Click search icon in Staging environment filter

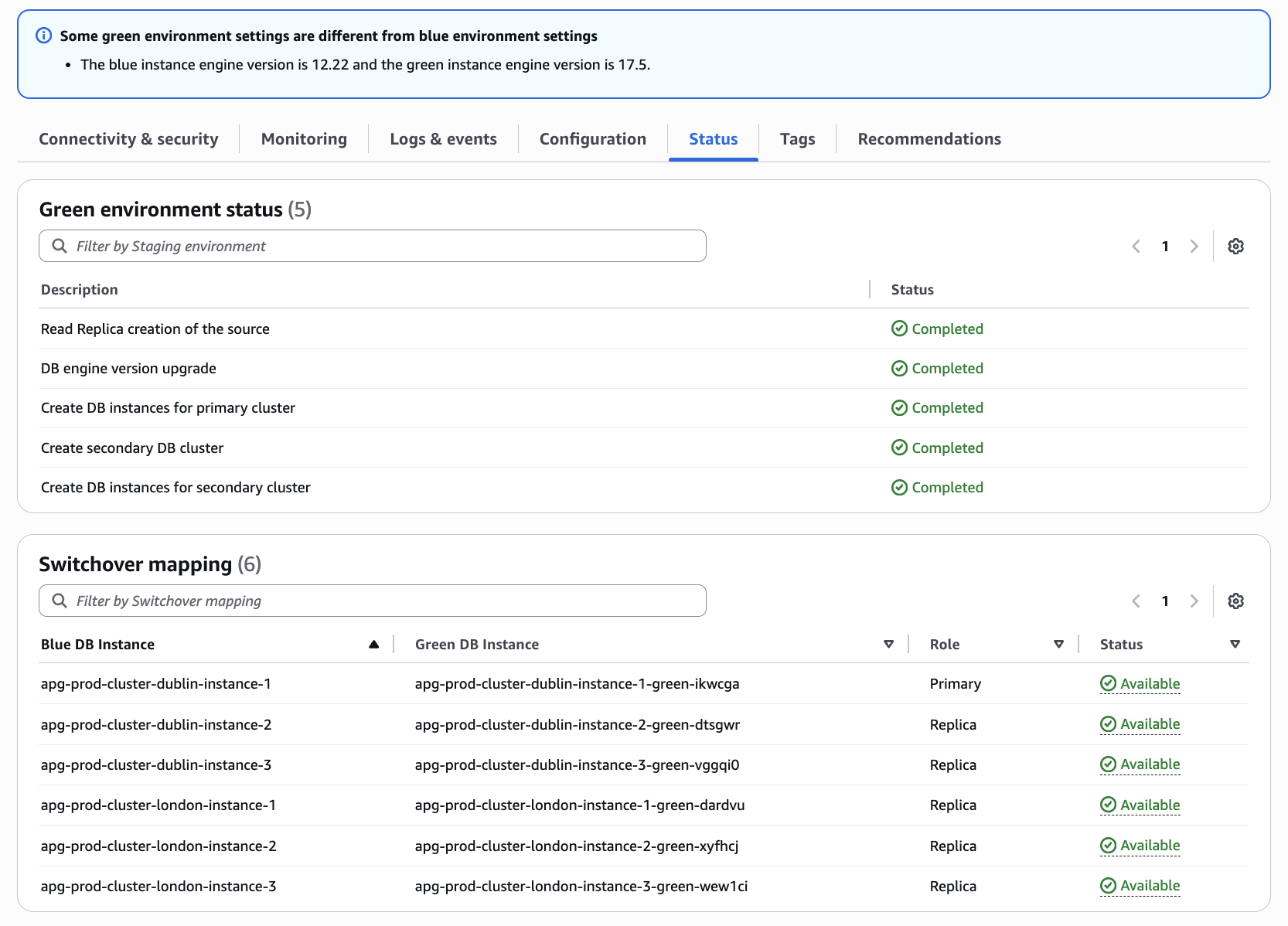59,246
